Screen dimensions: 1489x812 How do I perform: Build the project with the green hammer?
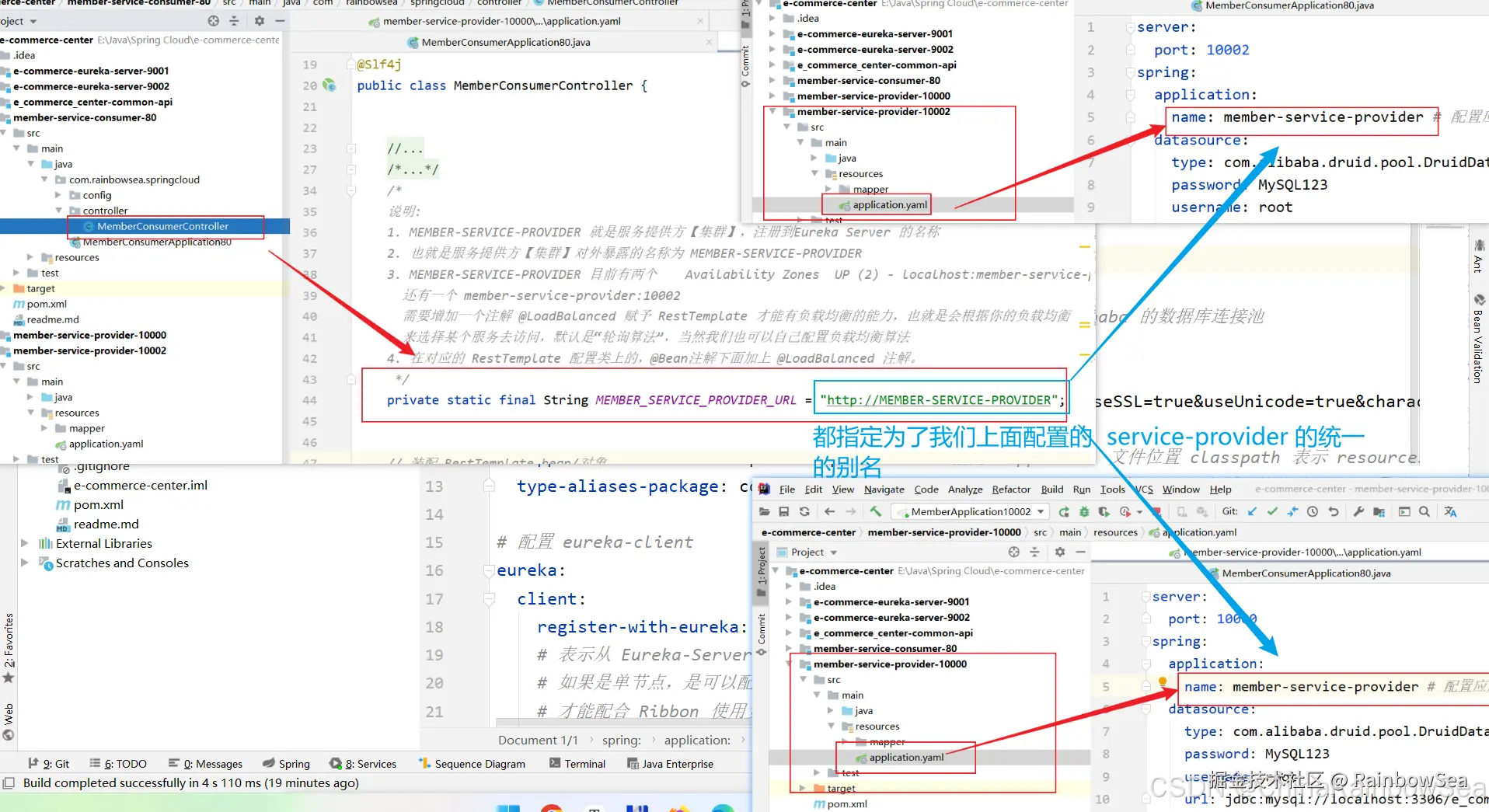pyautogui.click(x=876, y=512)
